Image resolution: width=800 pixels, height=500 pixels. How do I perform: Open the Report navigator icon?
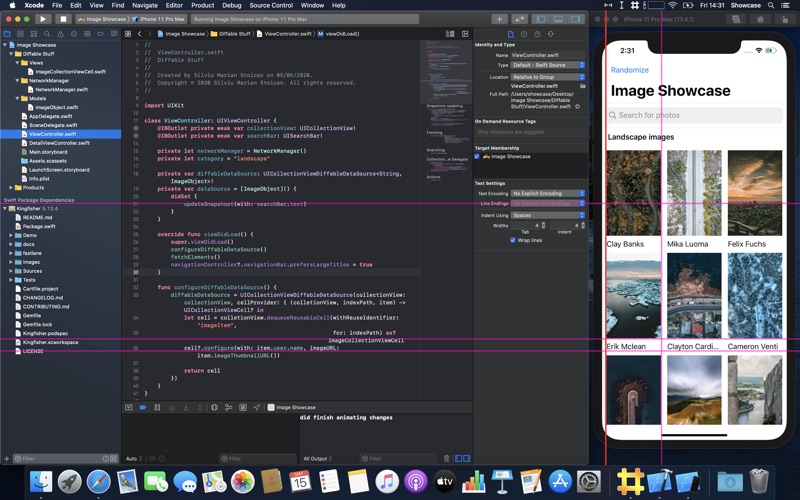pyautogui.click(x=113, y=34)
